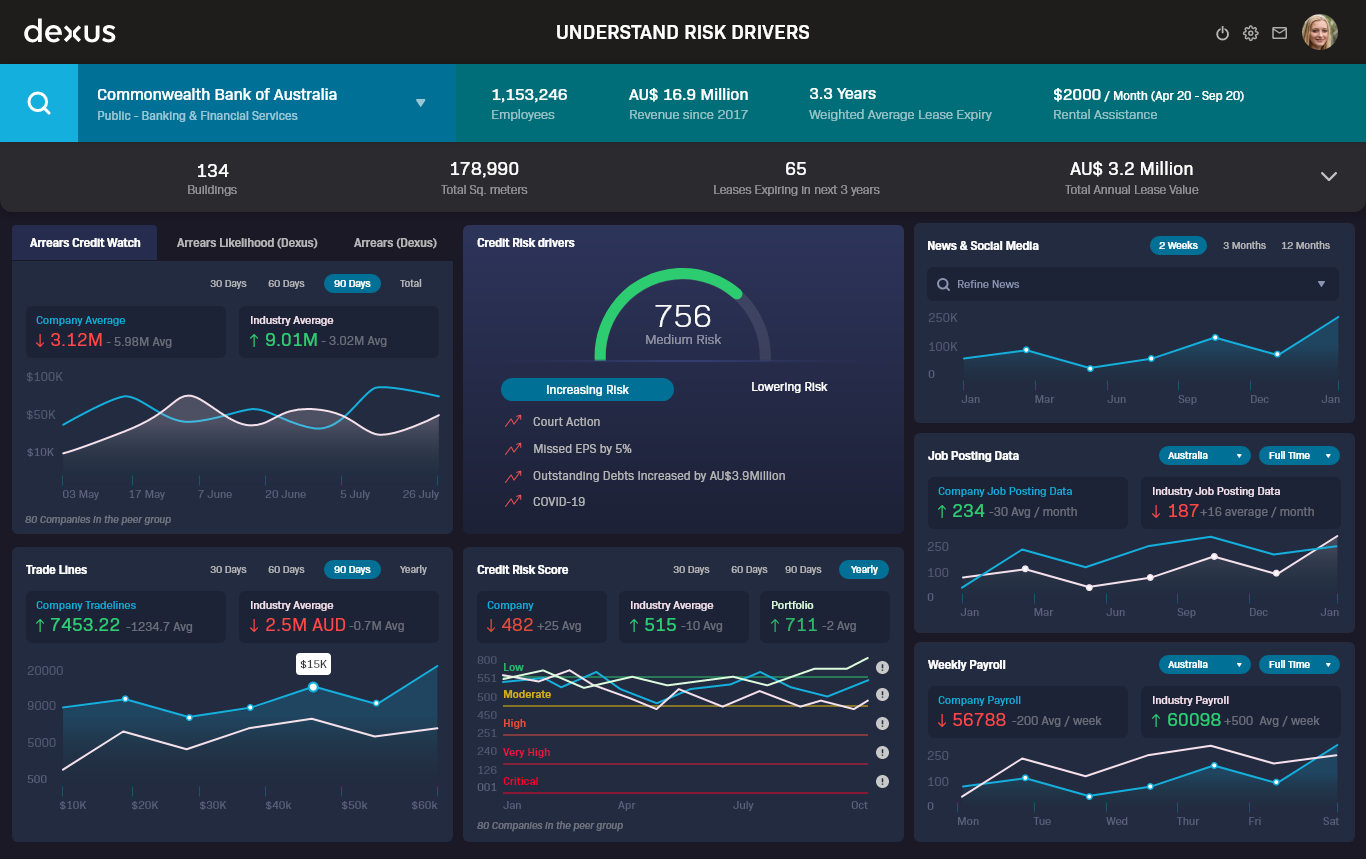Select 90 Days in Credit Risk Score
Screen dimensions: 1366x859
pyautogui.click(x=803, y=569)
